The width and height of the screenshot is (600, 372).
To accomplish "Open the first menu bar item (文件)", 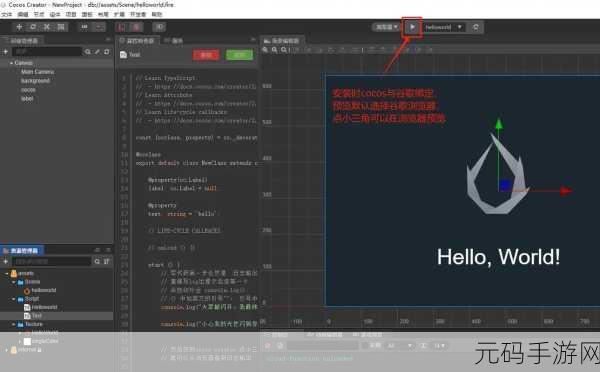I will coord(7,15).
